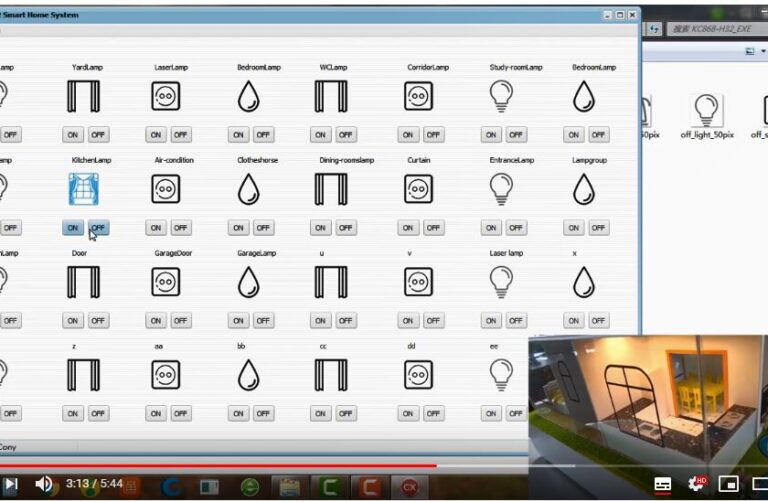Select the EntranceLamp bulb icon

tap(501, 189)
